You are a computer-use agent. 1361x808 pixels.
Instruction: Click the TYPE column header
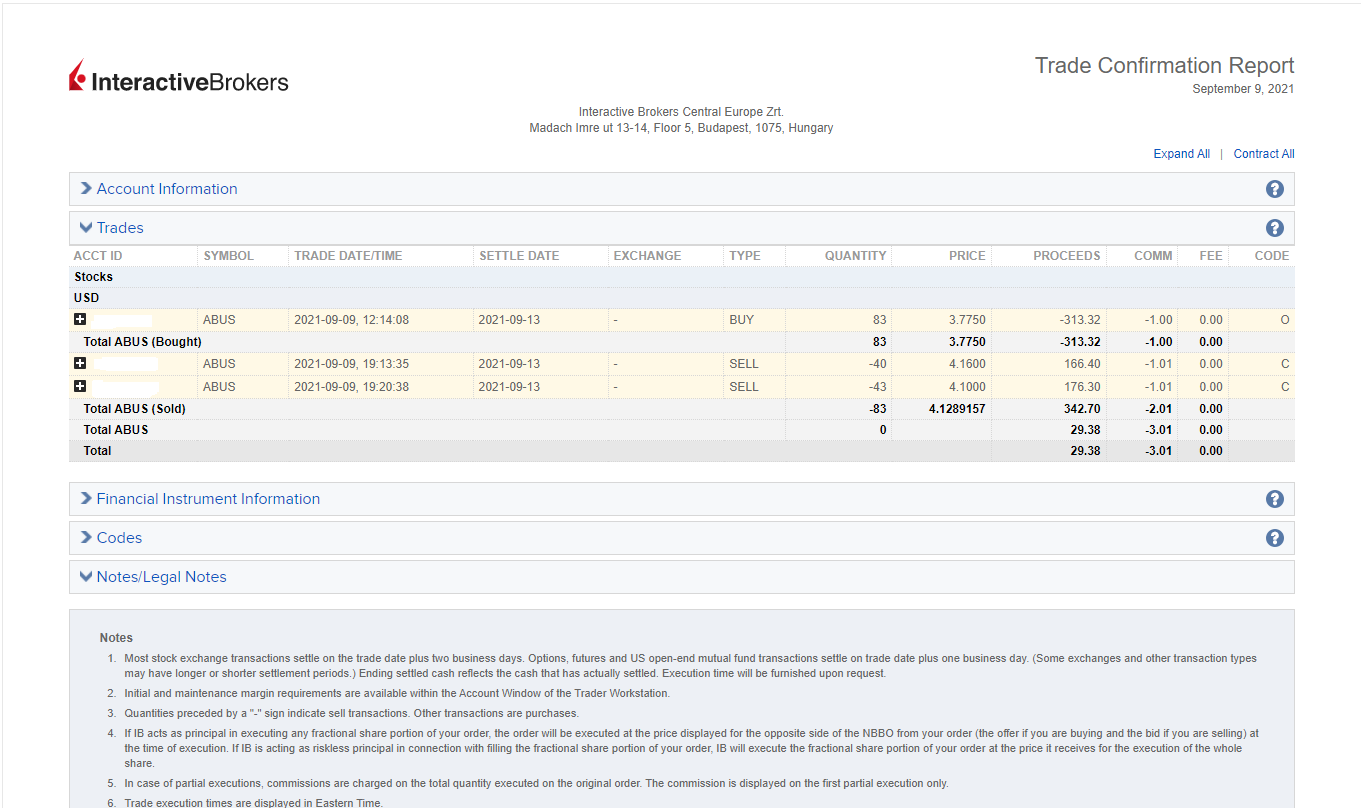(x=745, y=256)
